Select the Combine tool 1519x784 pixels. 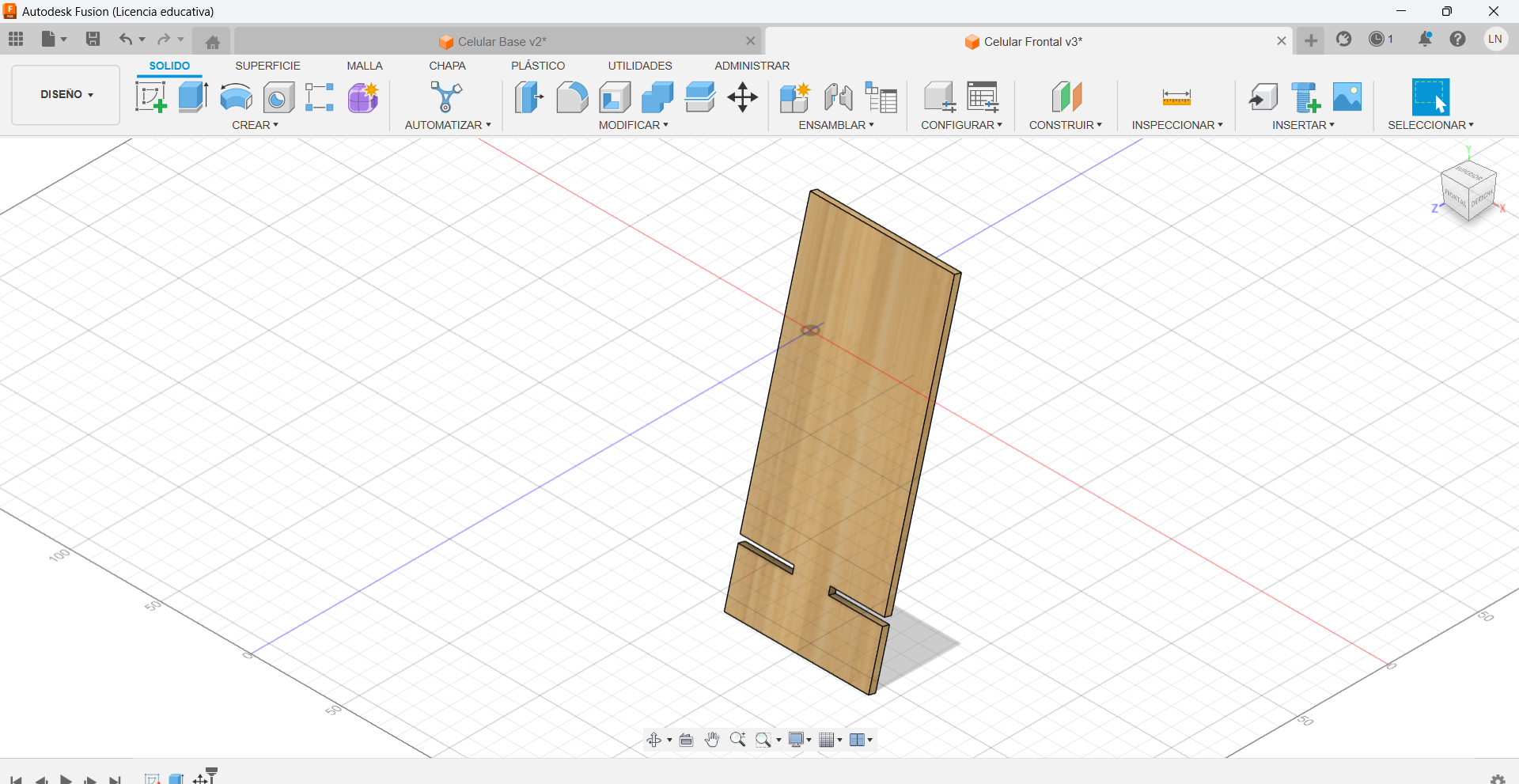coord(657,97)
